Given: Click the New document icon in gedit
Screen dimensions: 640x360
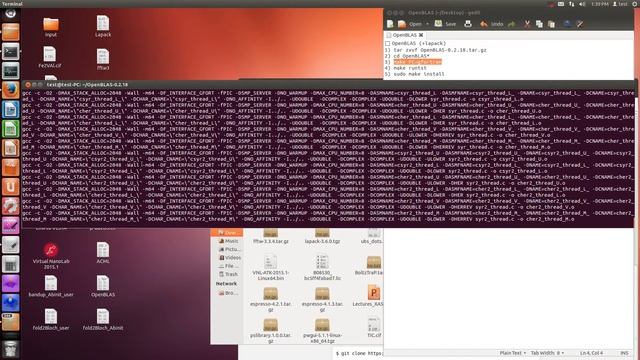Looking at the screenshot, I should 390,24.
